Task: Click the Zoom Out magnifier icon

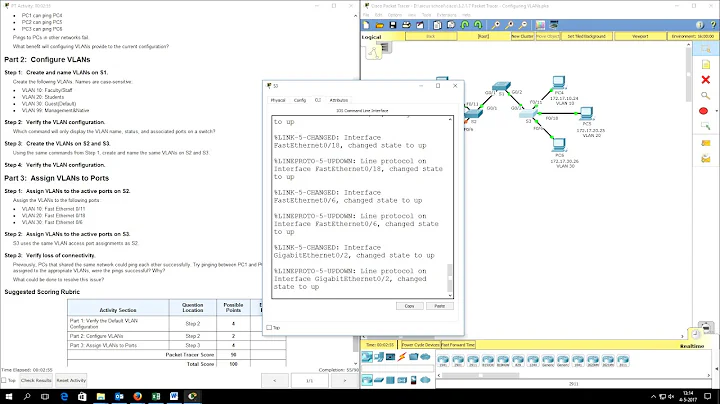Action: click(523, 25)
